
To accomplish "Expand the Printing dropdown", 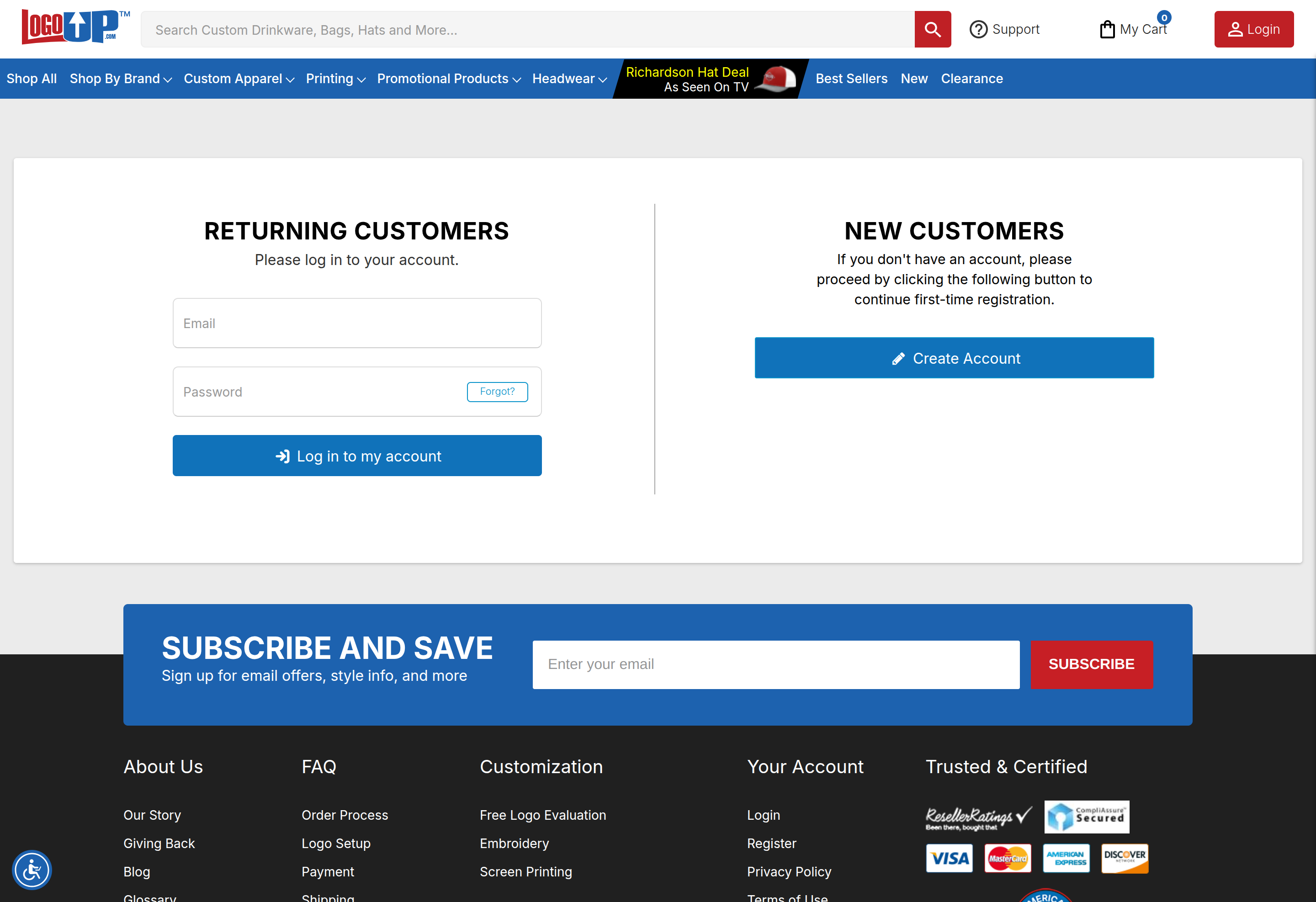I will 336,79.
